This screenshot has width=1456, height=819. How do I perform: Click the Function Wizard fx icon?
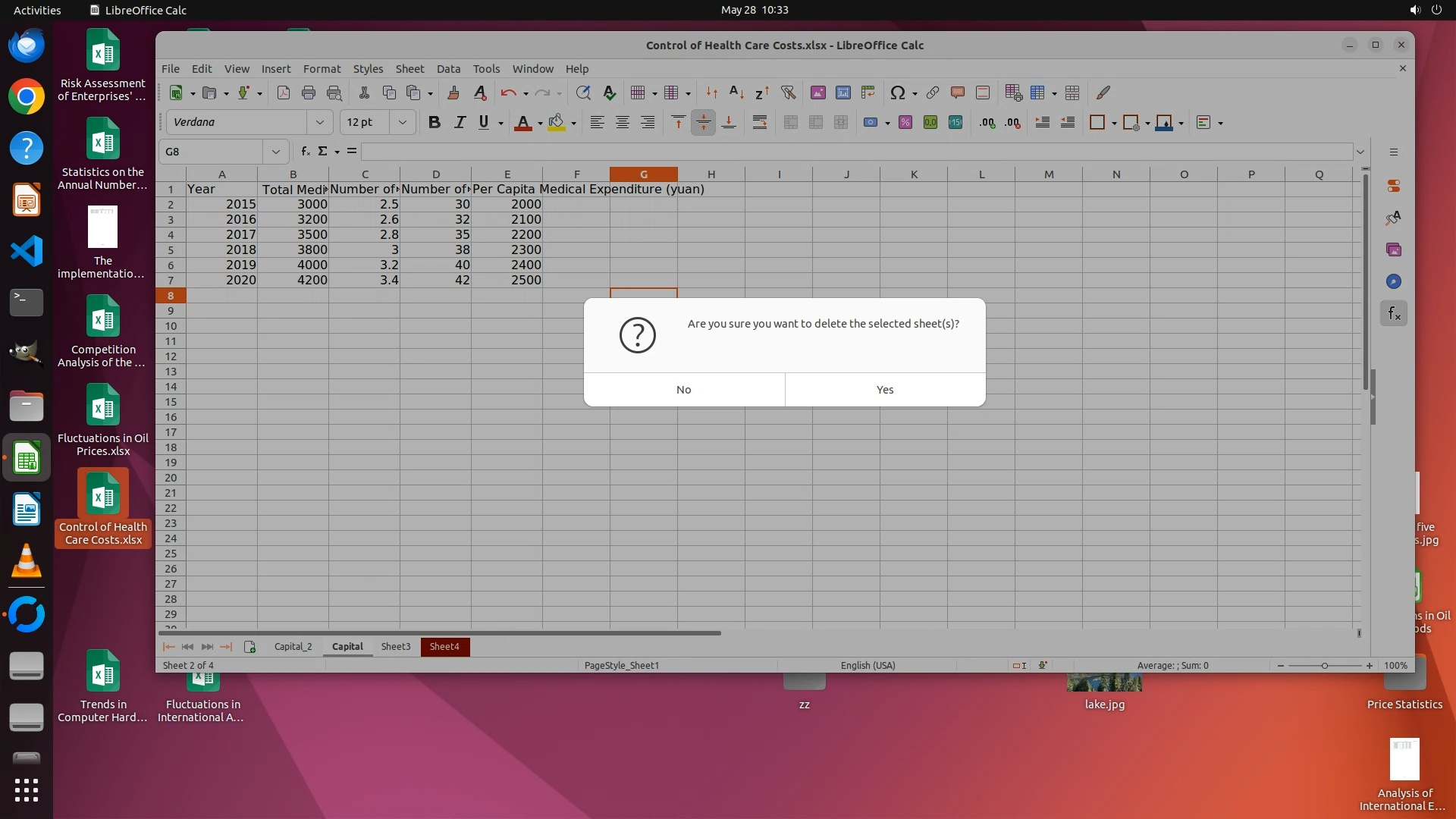point(305,151)
